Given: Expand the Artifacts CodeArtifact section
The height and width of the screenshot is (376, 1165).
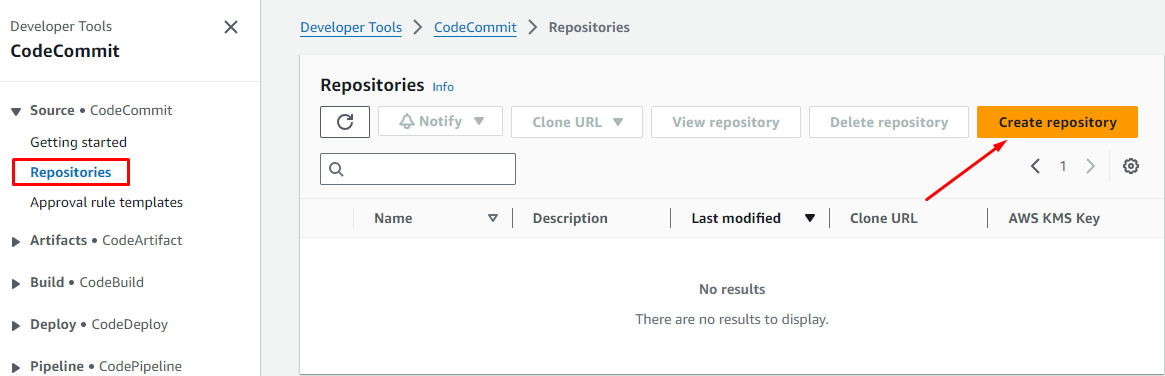Looking at the screenshot, I should click(16, 242).
